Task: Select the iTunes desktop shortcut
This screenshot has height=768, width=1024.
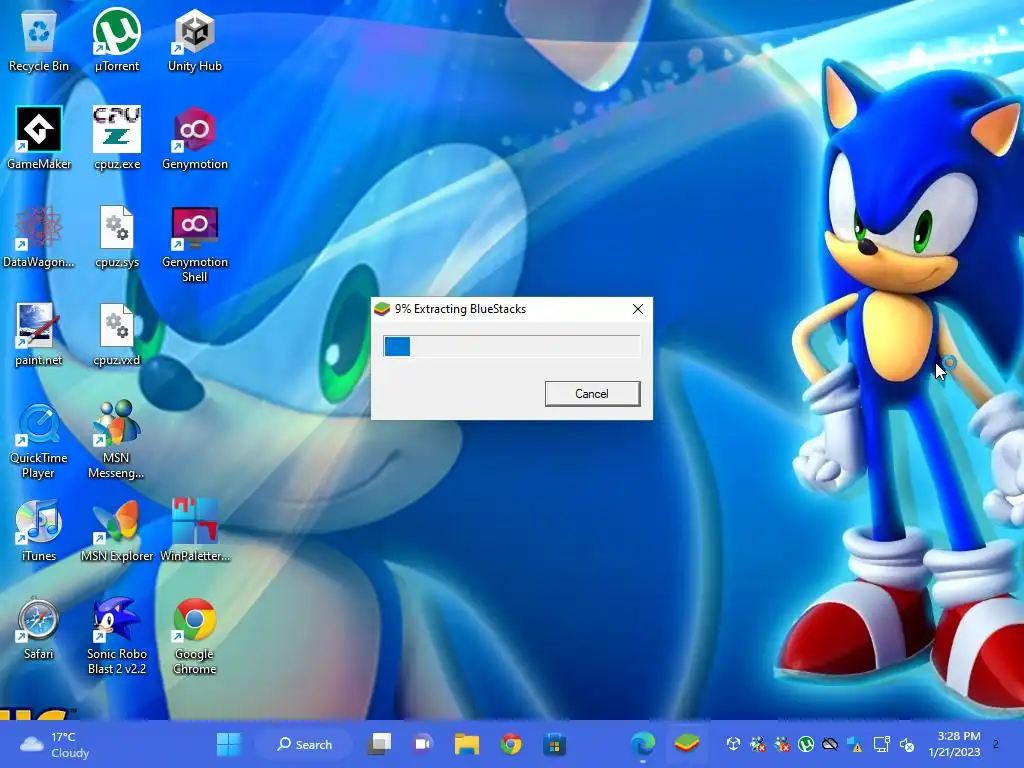Action: point(39,530)
